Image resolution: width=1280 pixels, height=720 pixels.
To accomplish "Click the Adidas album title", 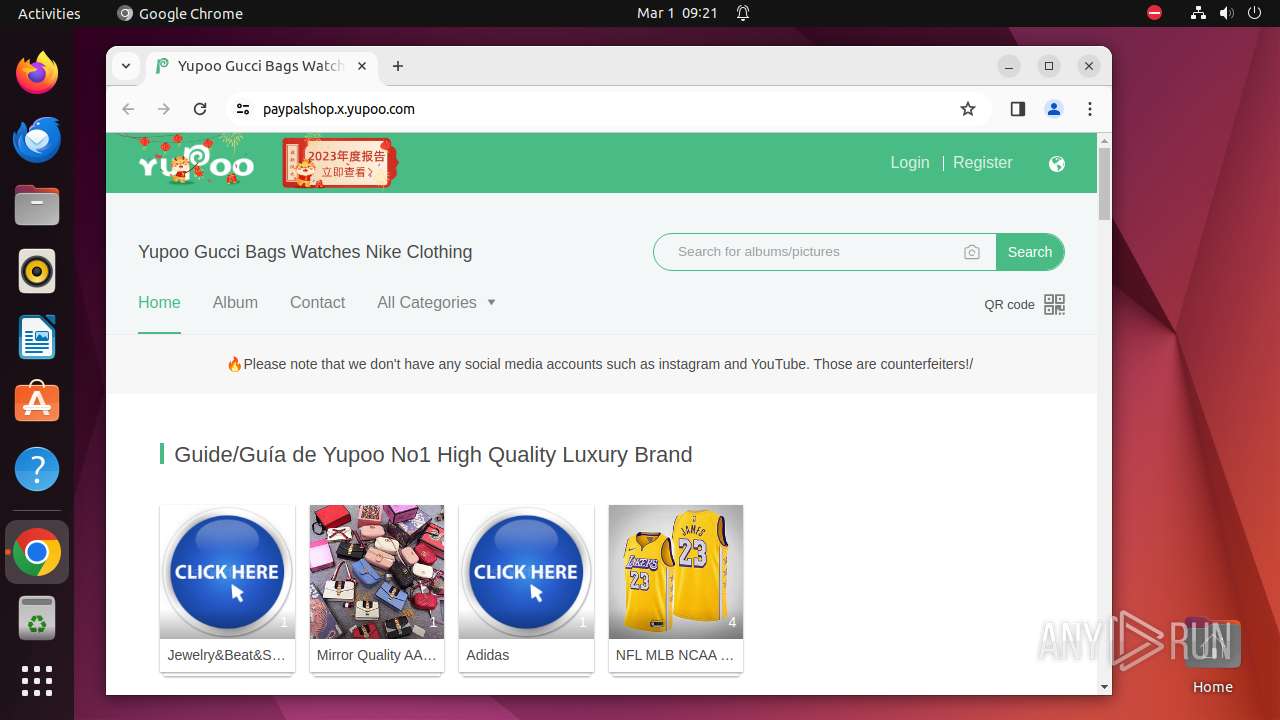I will click(487, 655).
